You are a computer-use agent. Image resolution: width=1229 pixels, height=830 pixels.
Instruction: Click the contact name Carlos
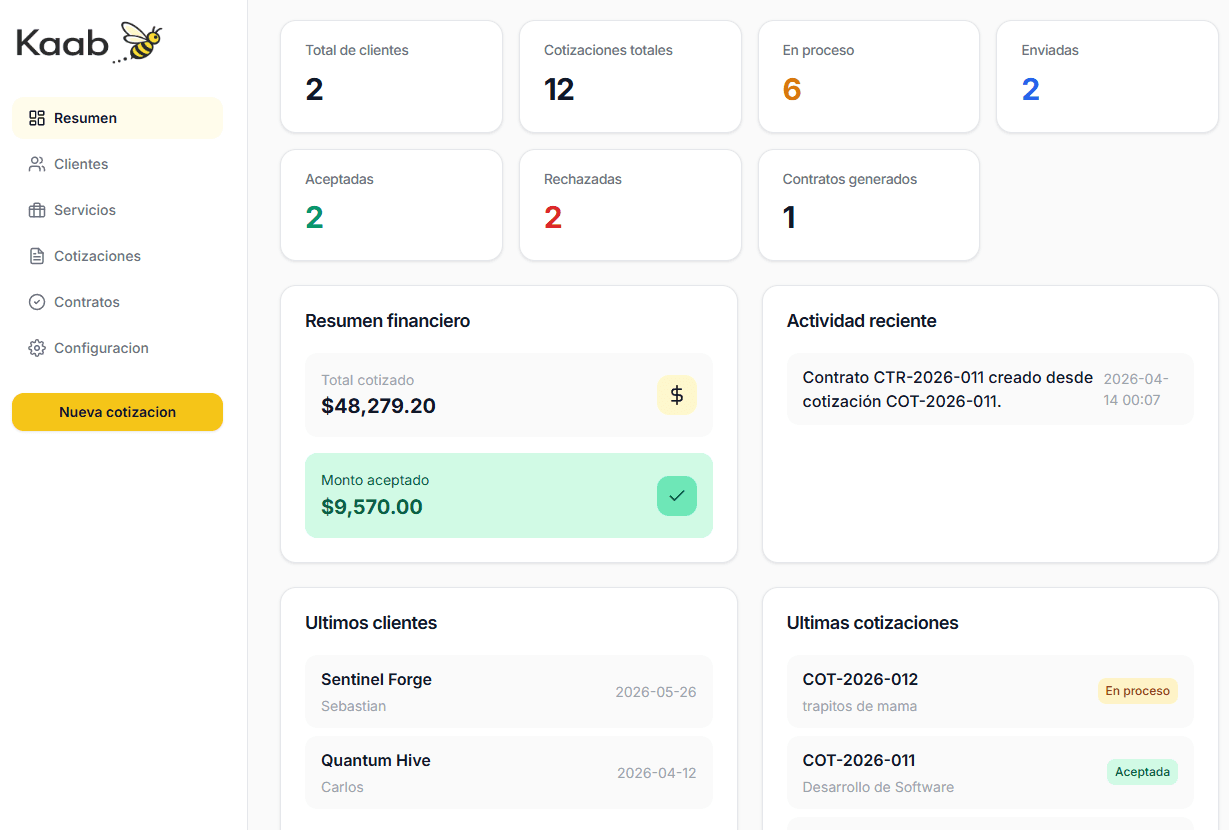point(342,787)
